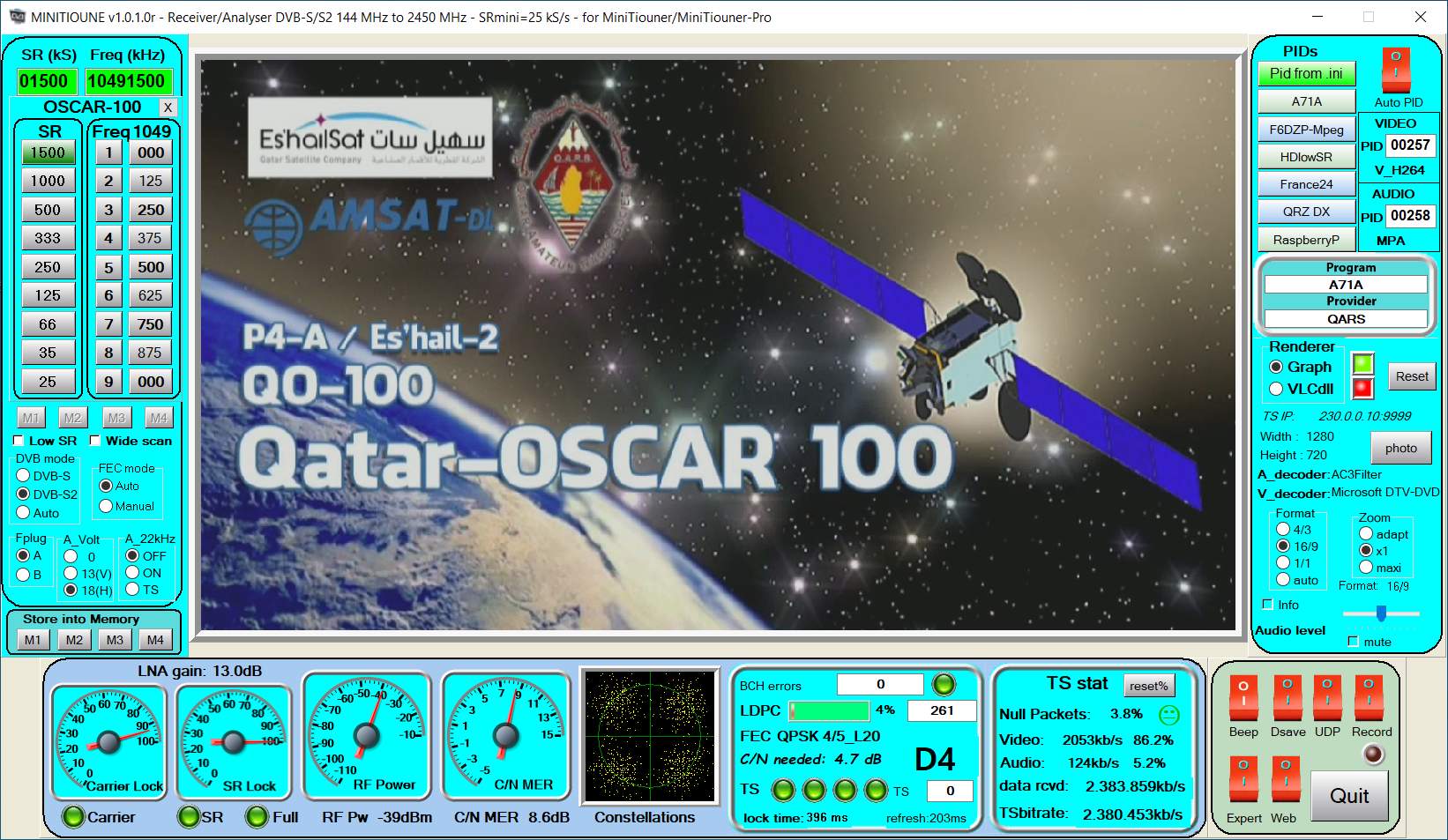Image resolution: width=1448 pixels, height=840 pixels.
Task: Select the QRZ DX preset
Action: point(1306,212)
